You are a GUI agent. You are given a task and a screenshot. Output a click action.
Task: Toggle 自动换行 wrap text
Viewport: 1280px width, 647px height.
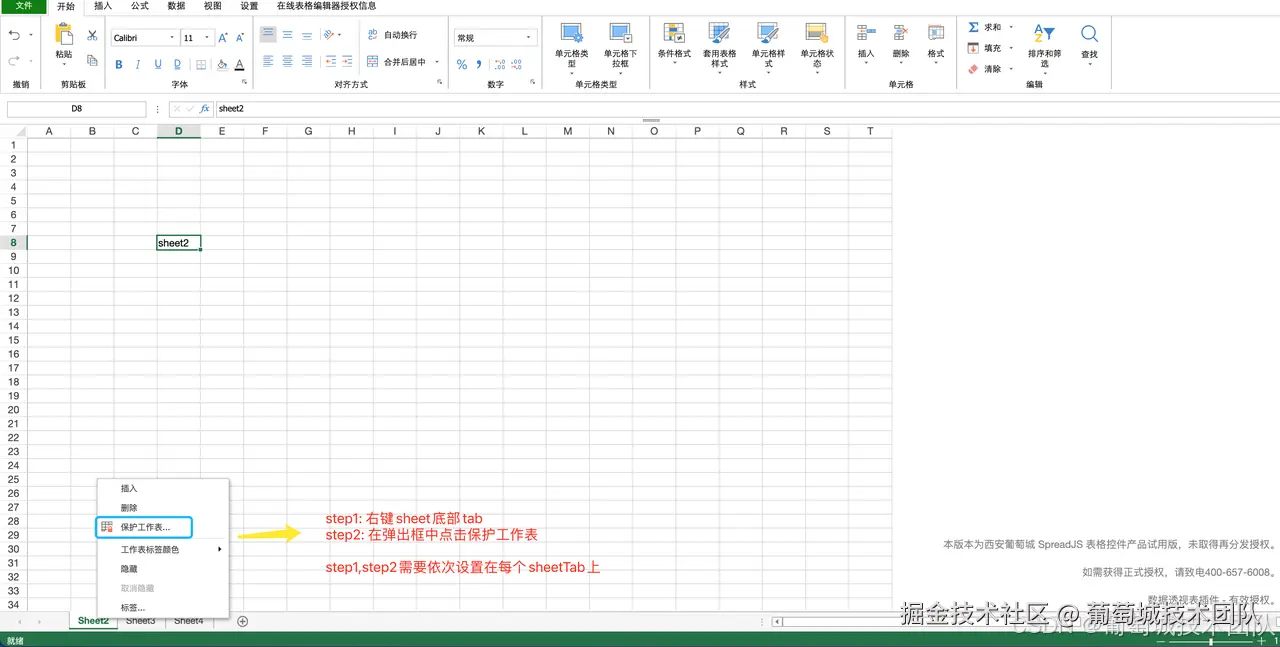(394, 33)
